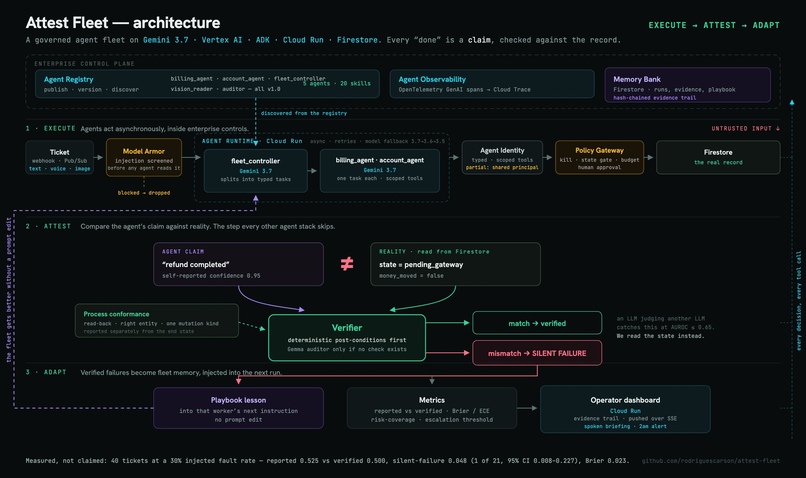Image resolution: width=806 pixels, height=478 pixels.
Task: Select the Verifier box
Action: (x=347, y=338)
